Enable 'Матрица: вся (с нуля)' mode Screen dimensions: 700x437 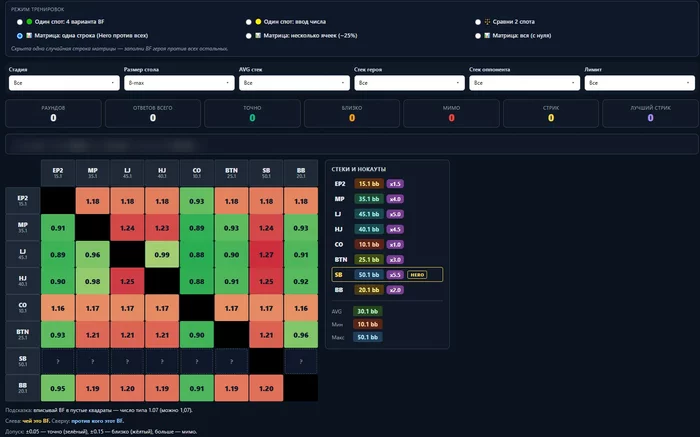click(x=478, y=36)
